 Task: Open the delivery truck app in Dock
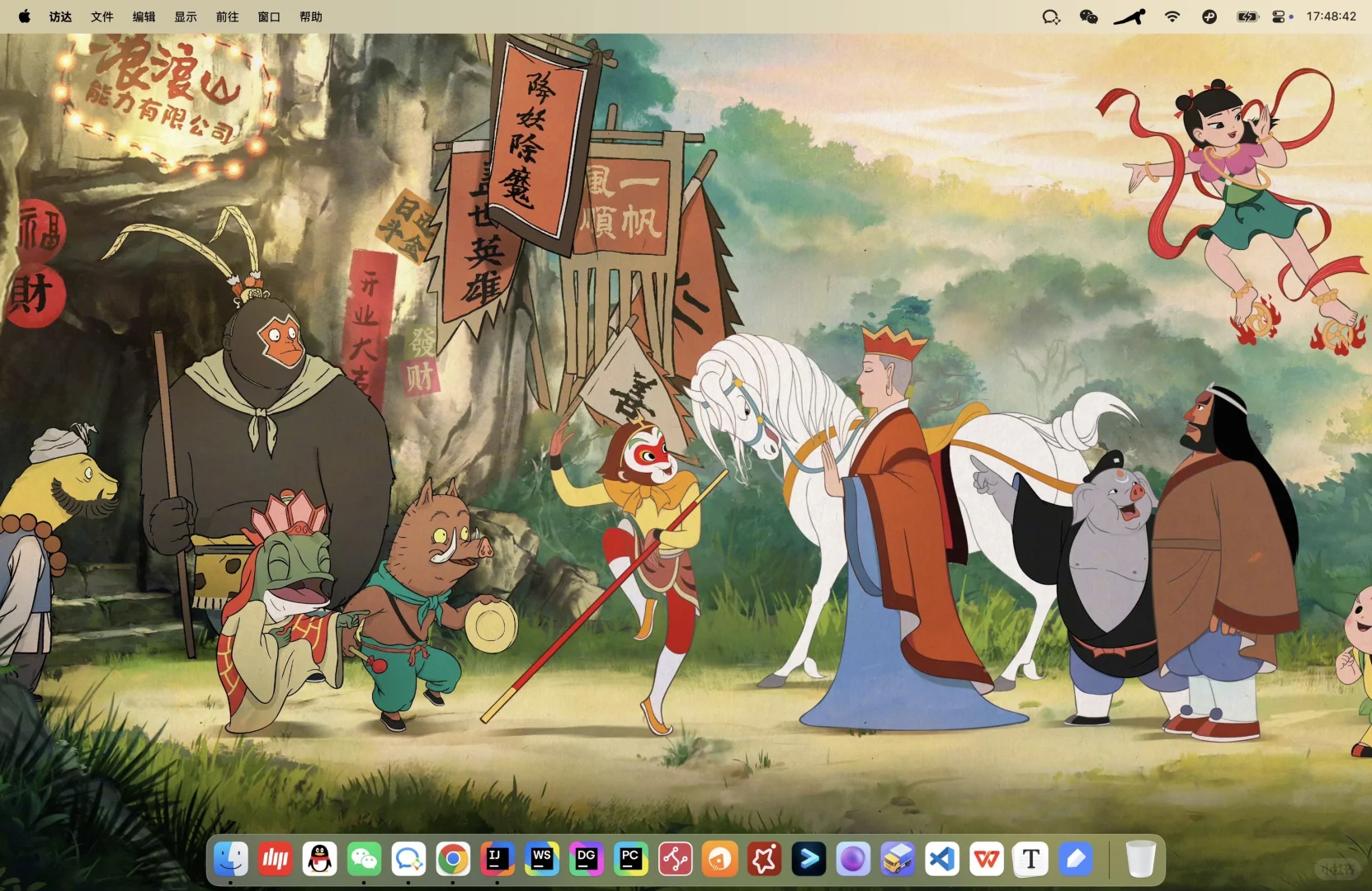click(898, 860)
